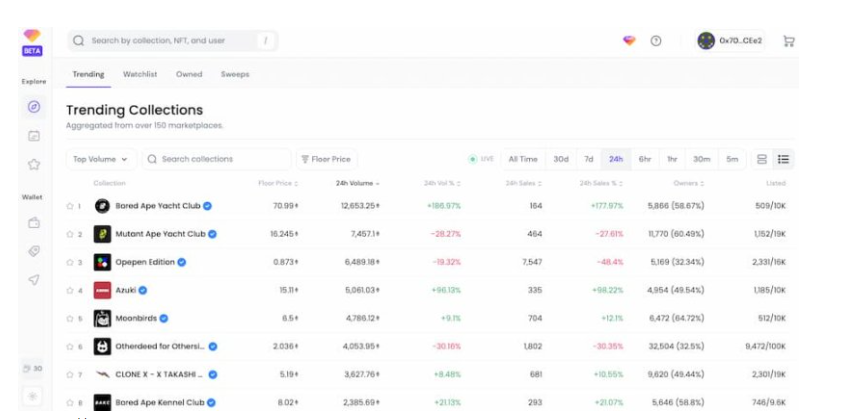This screenshot has height=419, width=850.
Task: Star Azuki to watchlist
Action: pyautogui.click(x=69, y=291)
